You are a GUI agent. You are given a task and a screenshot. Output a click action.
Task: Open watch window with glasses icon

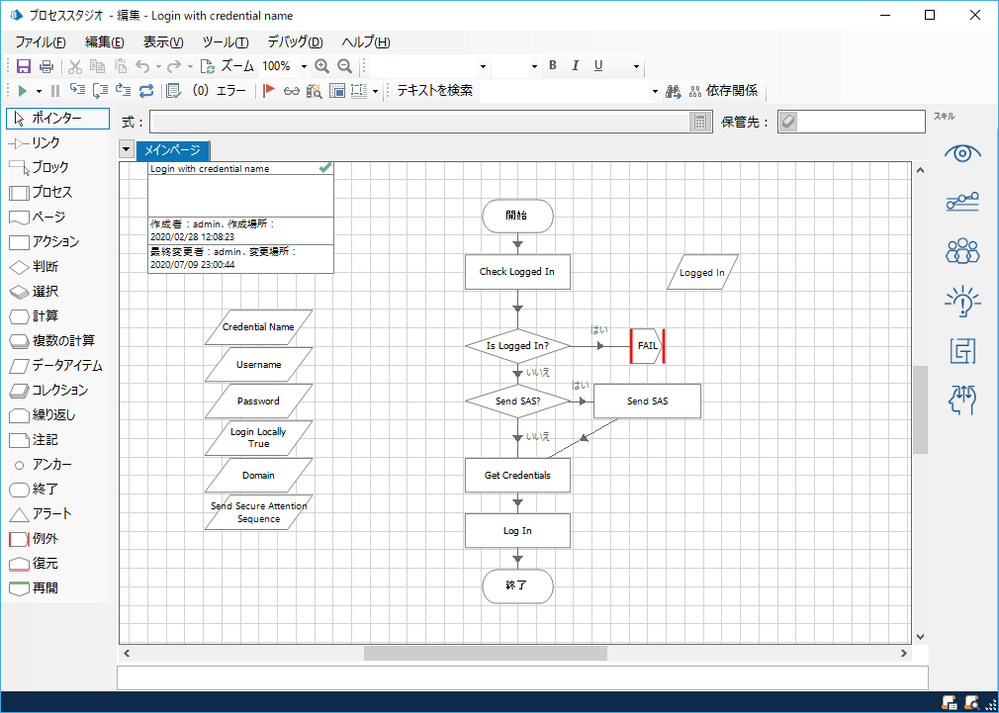(x=292, y=90)
